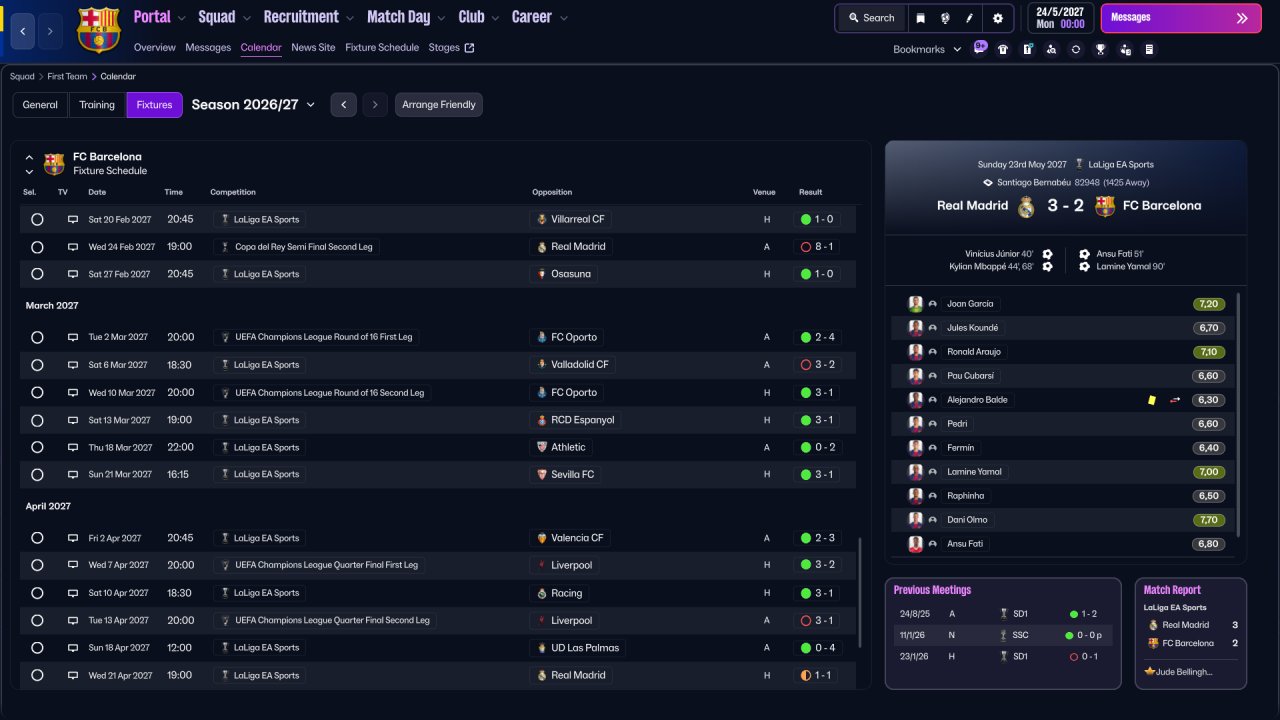Click the date and time display 24/5/2027
Screen dimensions: 1280x720
pos(1059,18)
